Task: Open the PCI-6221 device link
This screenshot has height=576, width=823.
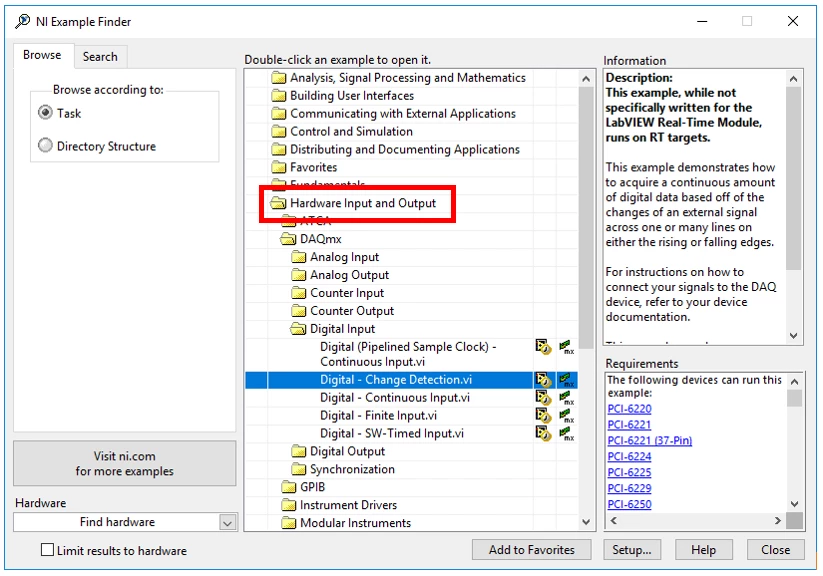Action: pyautogui.click(x=629, y=425)
